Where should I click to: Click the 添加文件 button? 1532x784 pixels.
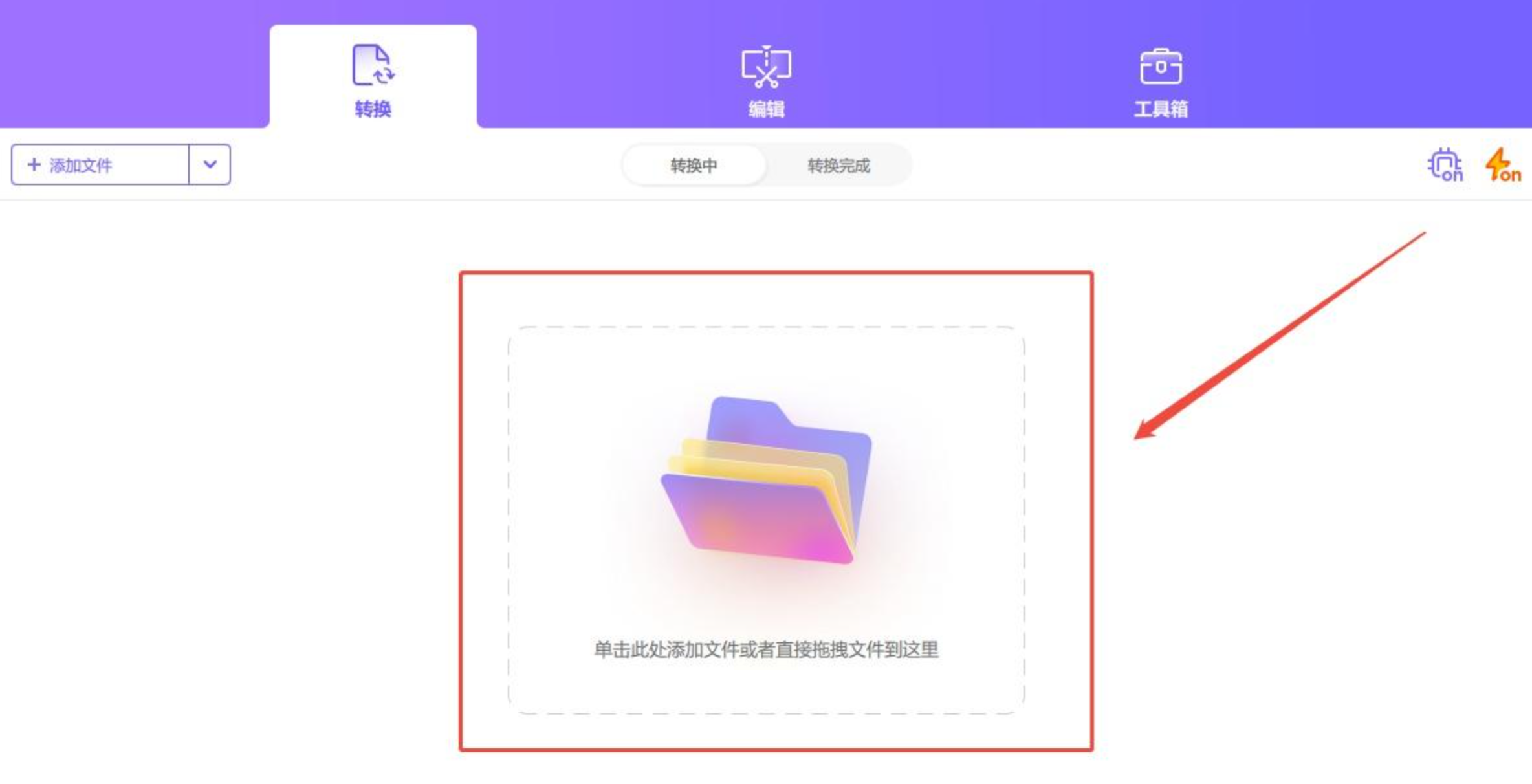[100, 165]
